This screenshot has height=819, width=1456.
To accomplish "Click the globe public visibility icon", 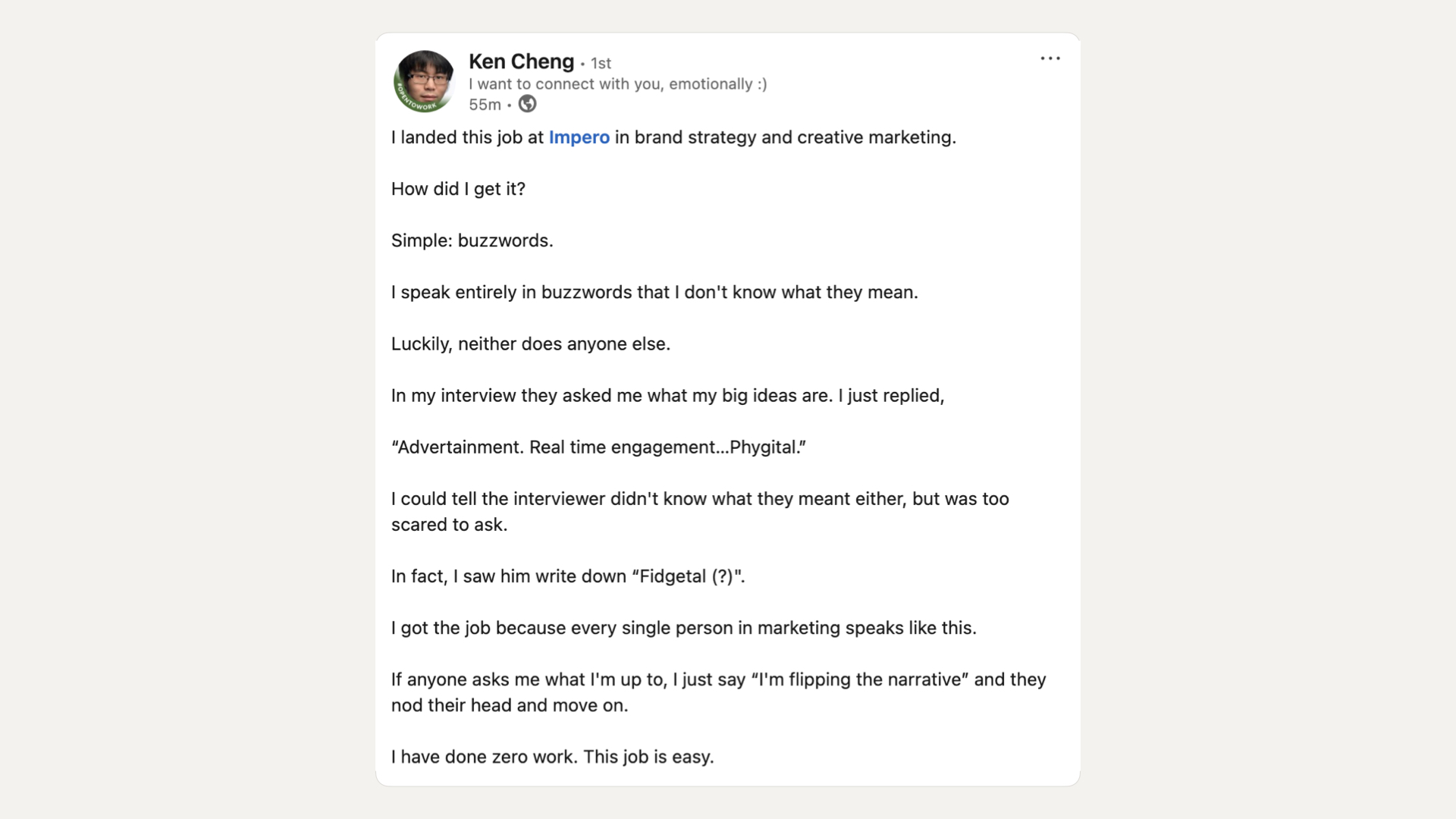I will (527, 104).
